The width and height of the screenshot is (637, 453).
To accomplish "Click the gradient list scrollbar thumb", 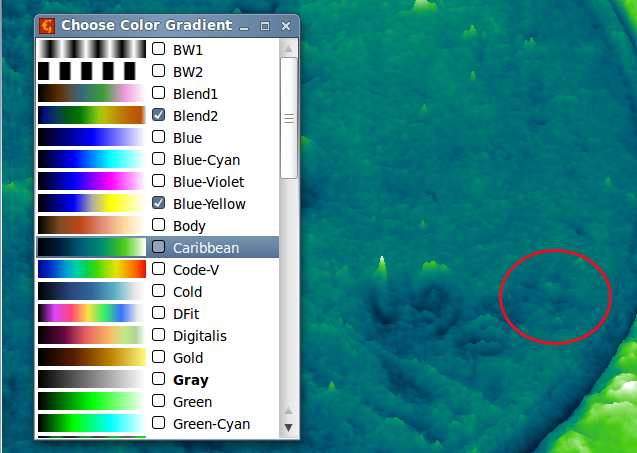I will (x=289, y=118).
